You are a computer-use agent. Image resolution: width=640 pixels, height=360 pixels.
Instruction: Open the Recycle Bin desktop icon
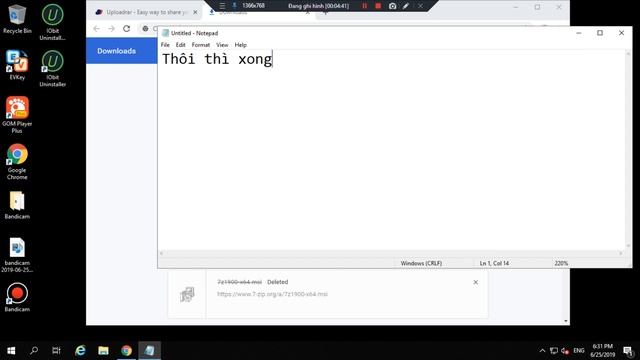click(x=17, y=19)
